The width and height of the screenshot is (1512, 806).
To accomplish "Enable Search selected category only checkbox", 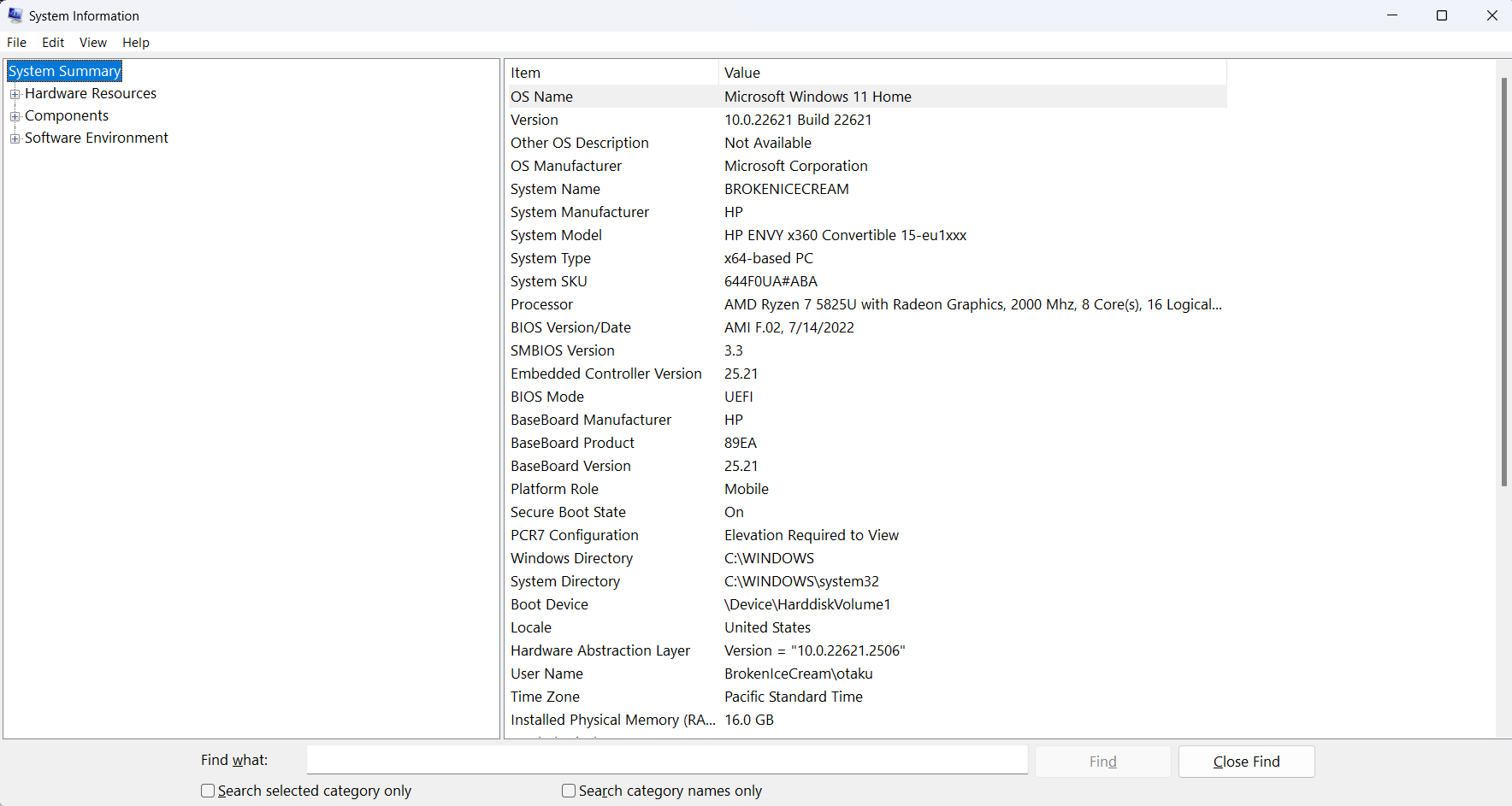I will coord(208,791).
